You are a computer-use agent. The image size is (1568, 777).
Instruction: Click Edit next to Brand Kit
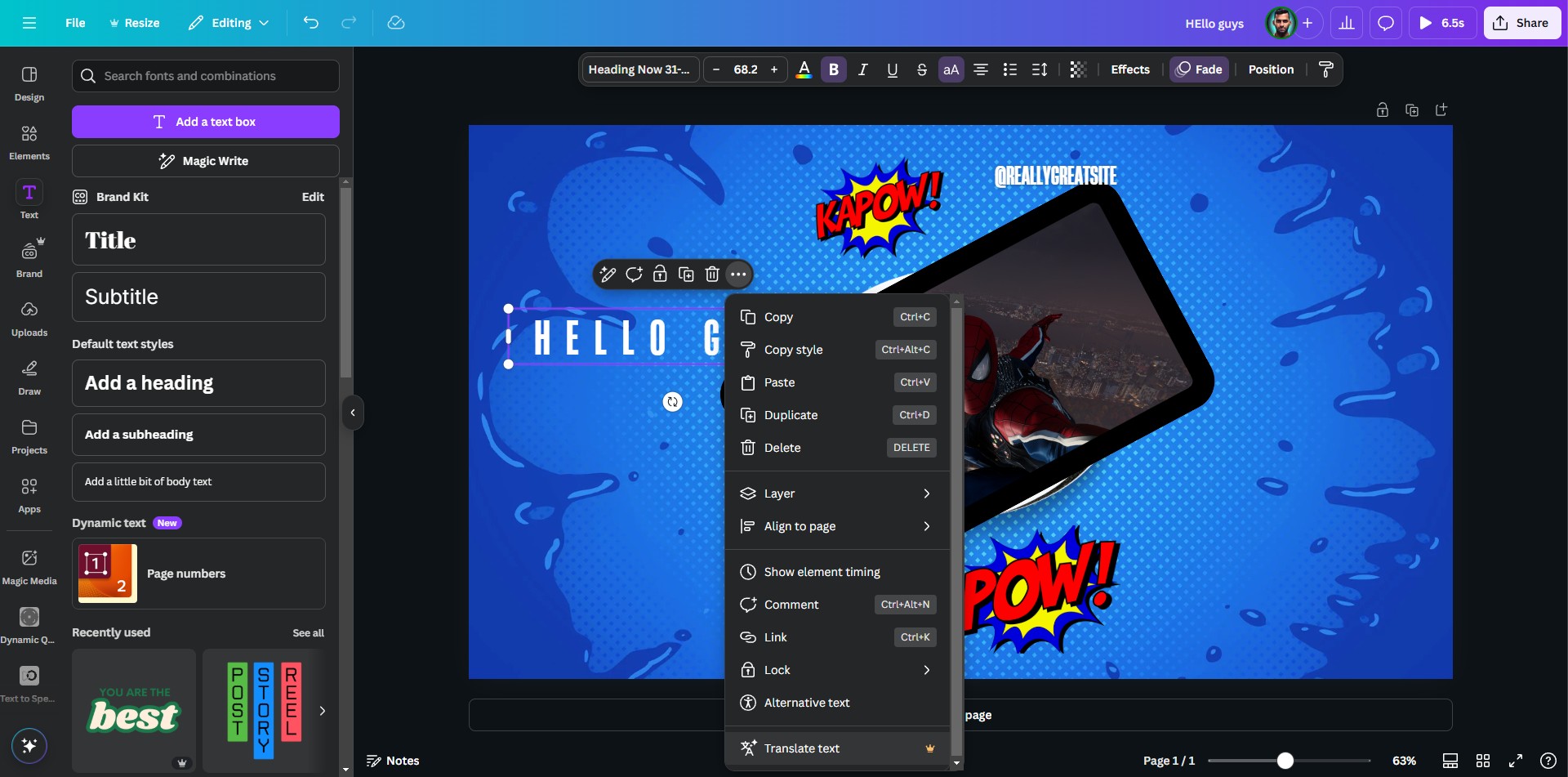tap(313, 197)
